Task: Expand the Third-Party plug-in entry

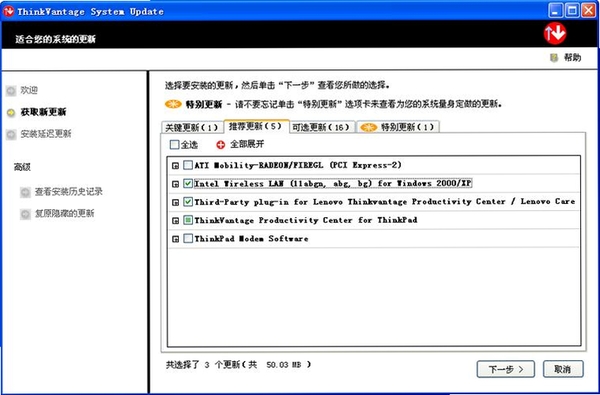Action: [x=175, y=202]
